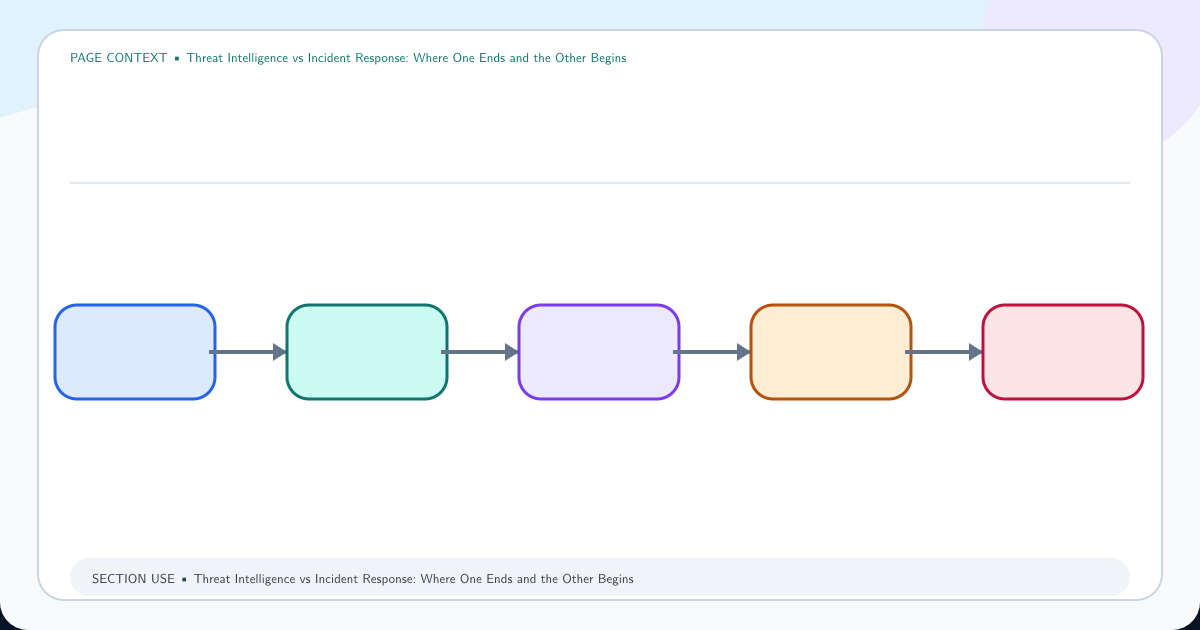The image size is (1200, 630).
Task: Click the SECTION USE footer text
Action: [363, 579]
